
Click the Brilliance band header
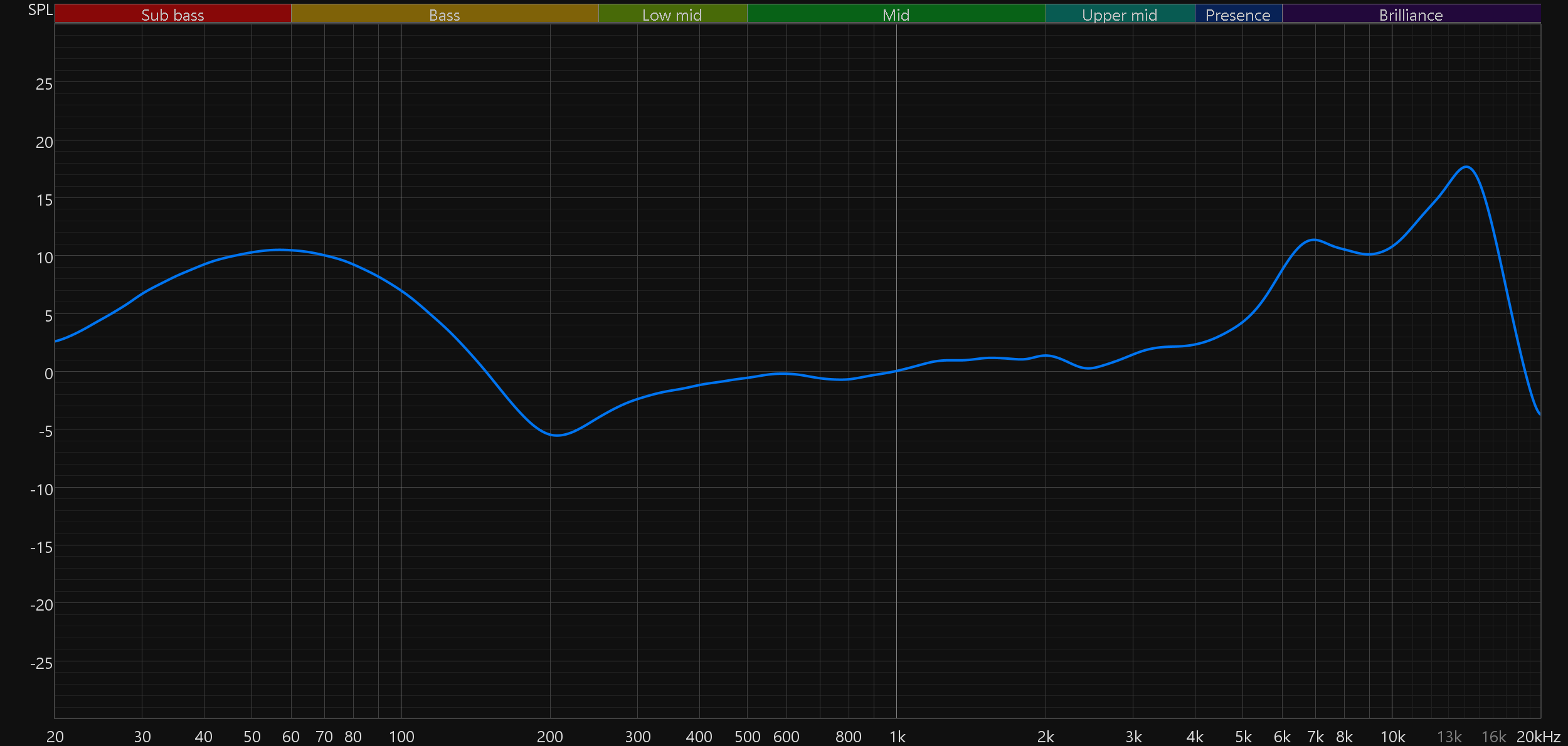coord(1411,14)
